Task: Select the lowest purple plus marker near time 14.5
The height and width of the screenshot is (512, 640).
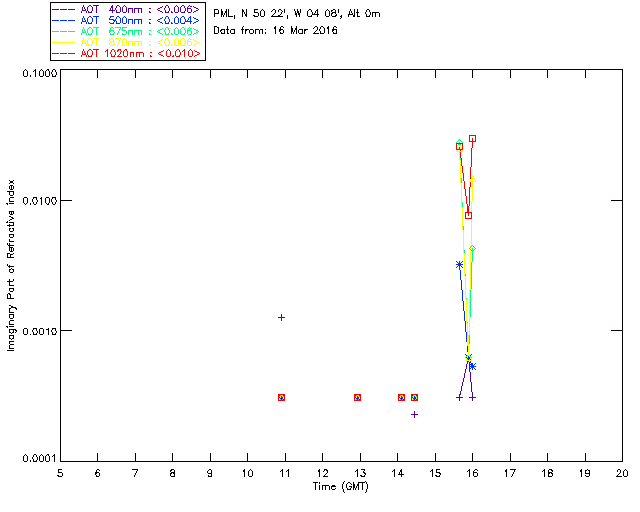Action: pyautogui.click(x=414, y=414)
